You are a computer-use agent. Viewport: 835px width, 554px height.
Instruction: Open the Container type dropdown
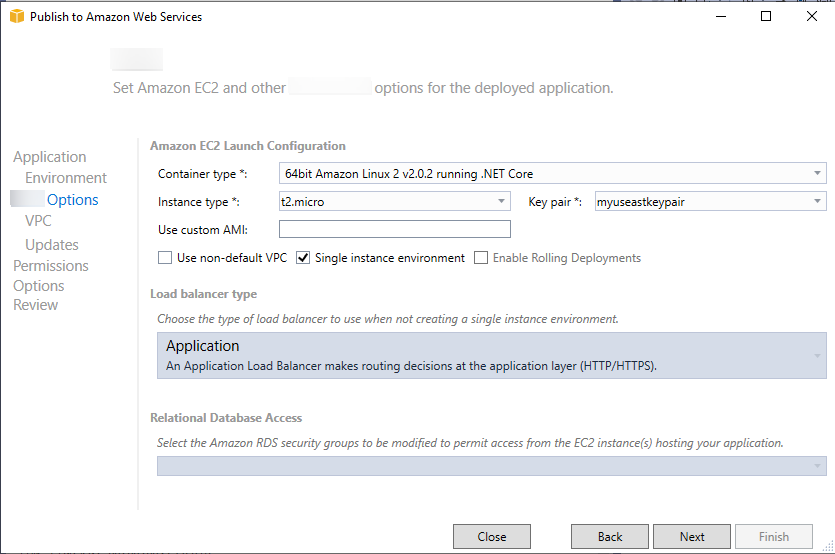click(x=818, y=173)
